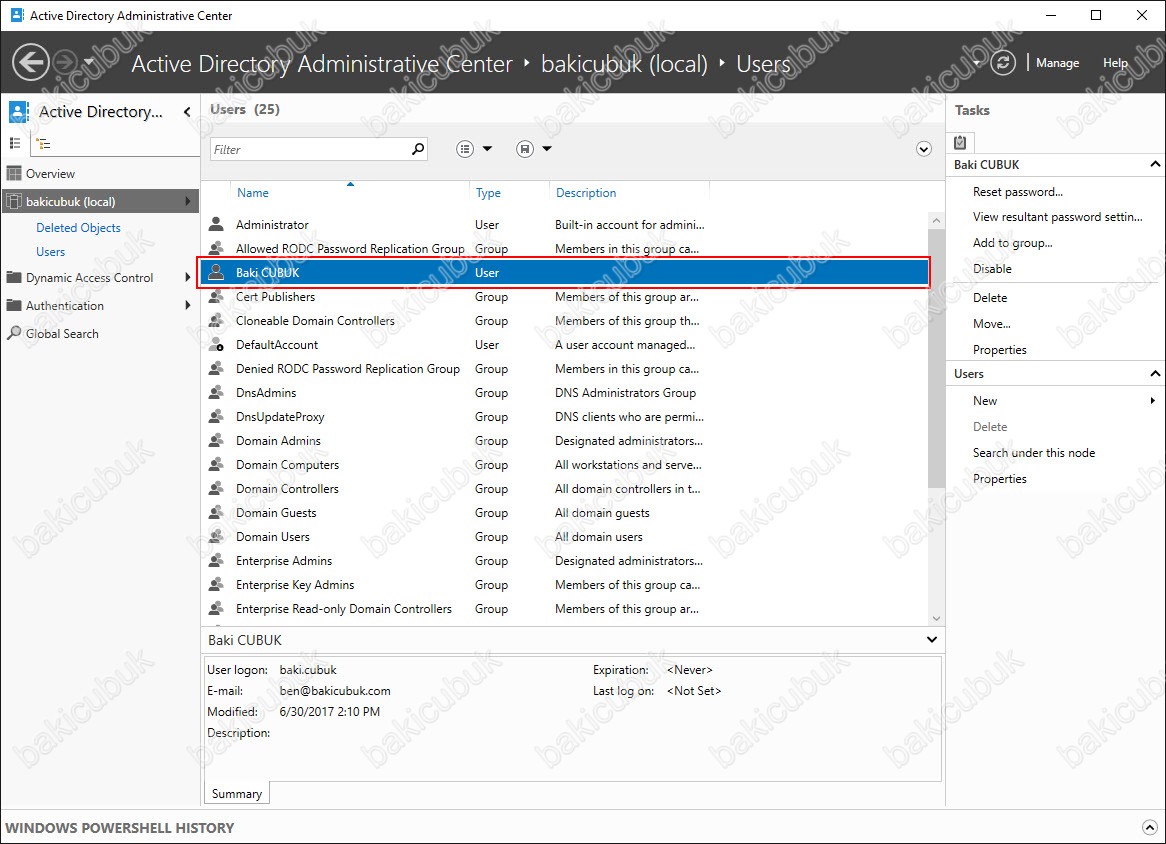Select Global Search in navigation pane

[x=62, y=333]
